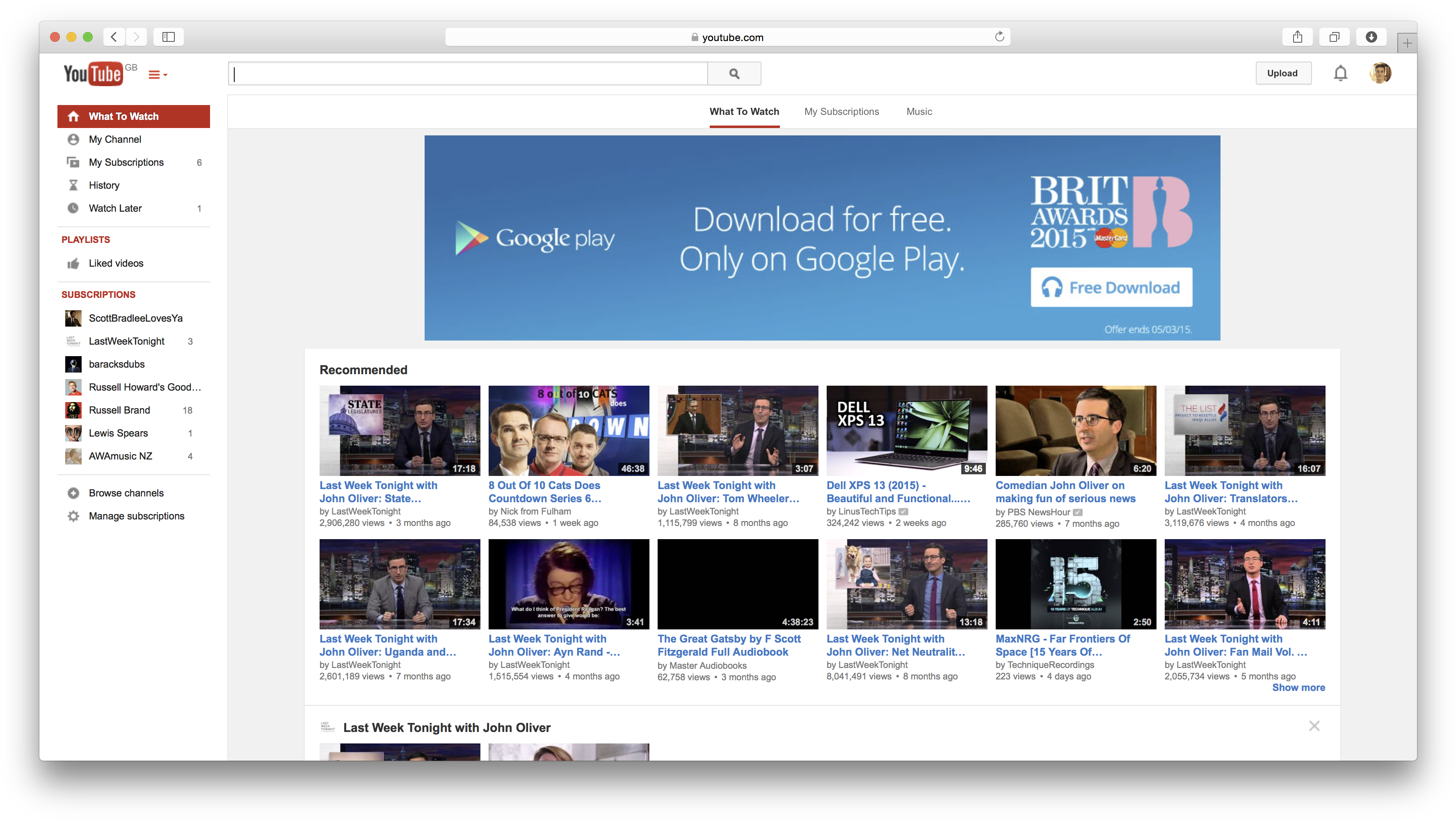Open MaxNRG Far Frontiers Of Space thumbnail
Viewport: 1456px width, 821px height.
coord(1076,584)
